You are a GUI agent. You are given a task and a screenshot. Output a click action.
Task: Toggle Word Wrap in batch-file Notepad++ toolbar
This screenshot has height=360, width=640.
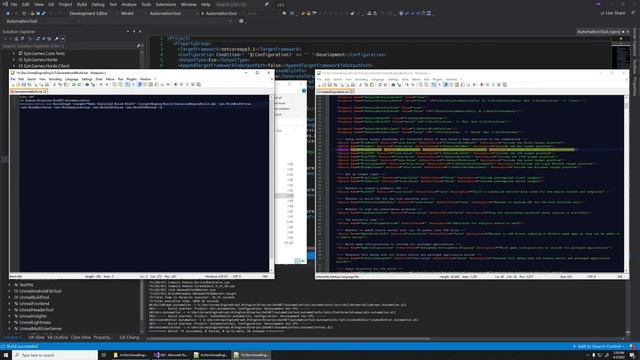click(x=127, y=84)
